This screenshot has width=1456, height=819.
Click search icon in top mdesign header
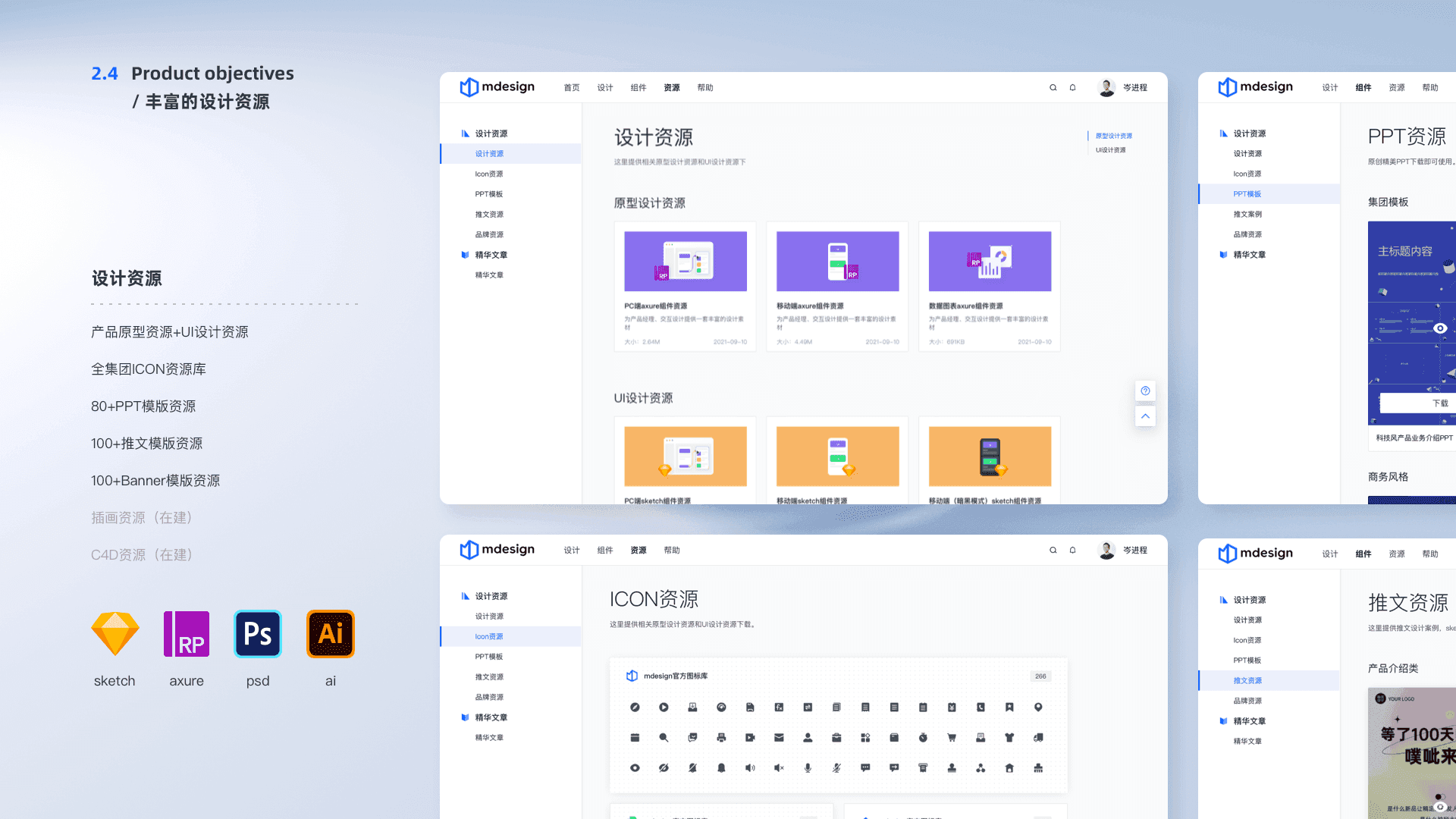(x=1053, y=88)
